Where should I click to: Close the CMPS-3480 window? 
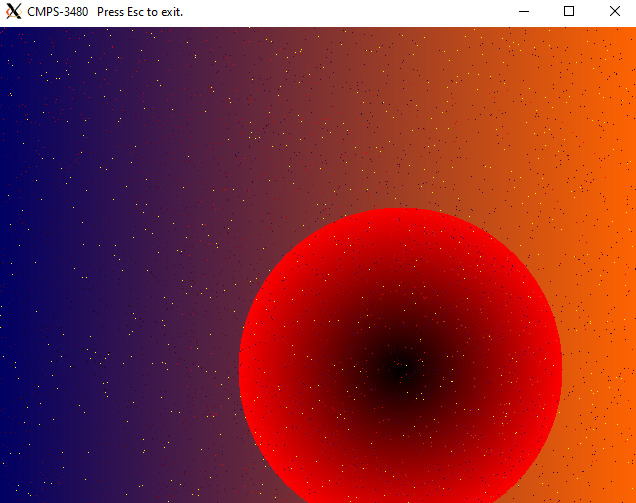tap(615, 11)
